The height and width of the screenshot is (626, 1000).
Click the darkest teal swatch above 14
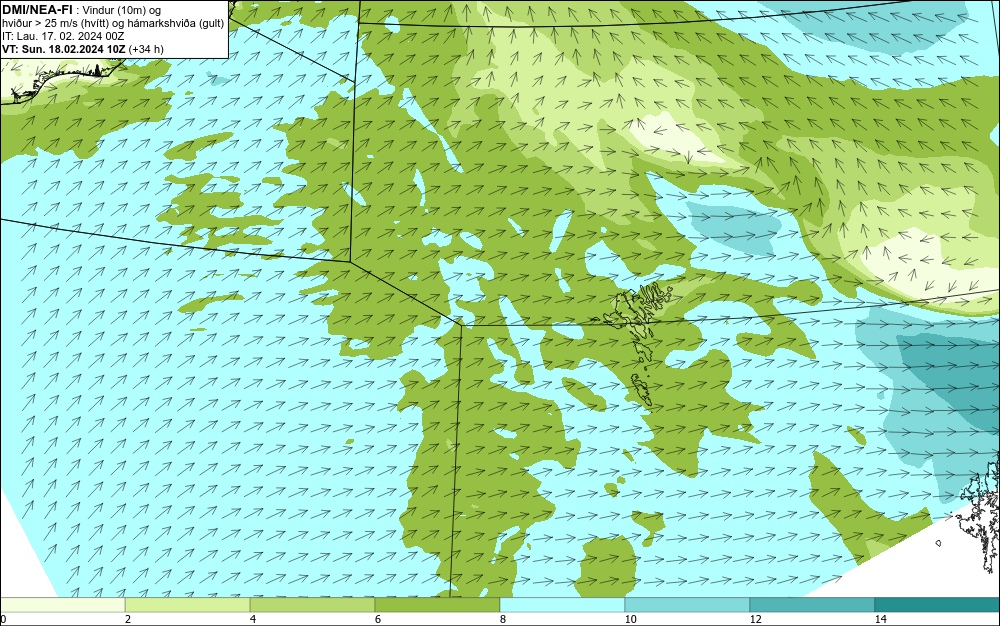coord(938,605)
